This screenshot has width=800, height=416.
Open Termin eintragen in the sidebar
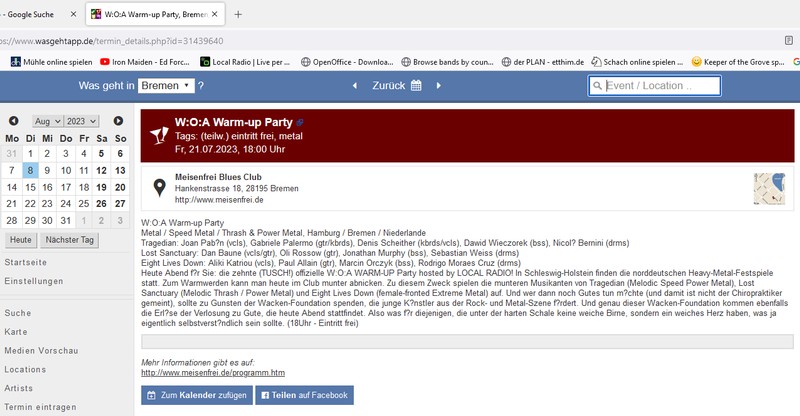point(40,407)
